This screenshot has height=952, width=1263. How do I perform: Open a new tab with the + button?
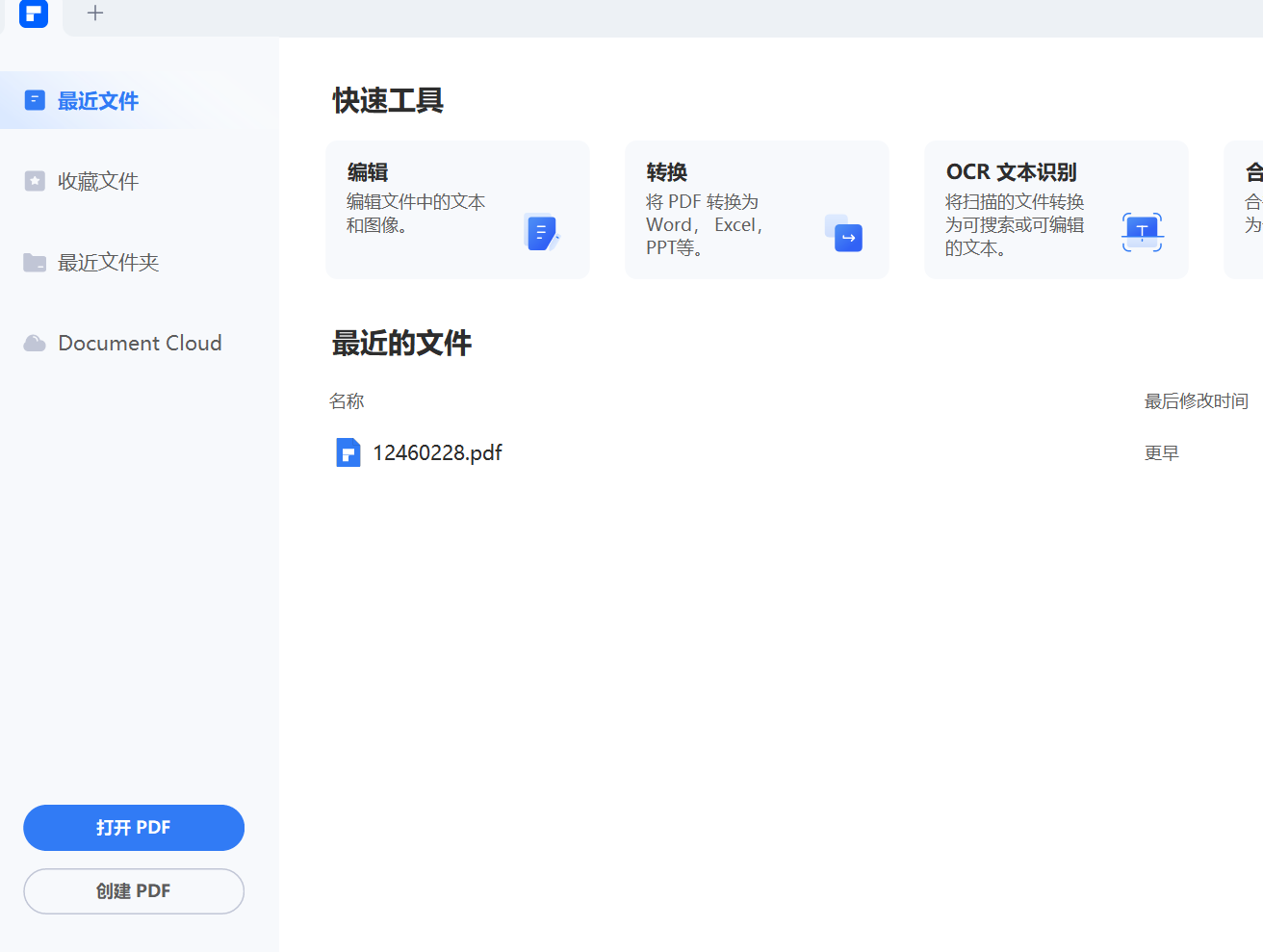click(x=94, y=13)
